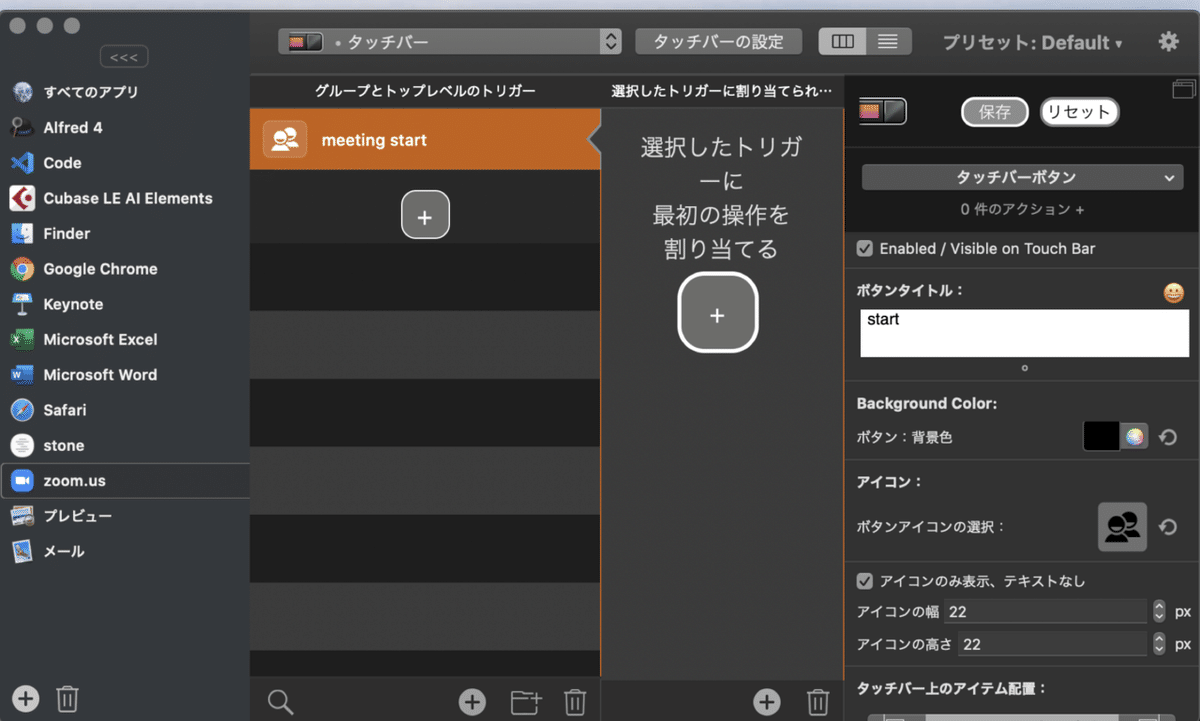Select zoom.us in the app sidebar

pos(80,480)
